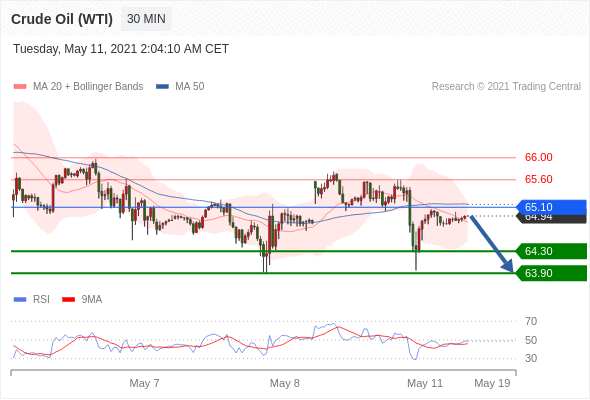Click the 65.10 pivot price tag
The width and height of the screenshot is (590, 400).
coord(551,207)
